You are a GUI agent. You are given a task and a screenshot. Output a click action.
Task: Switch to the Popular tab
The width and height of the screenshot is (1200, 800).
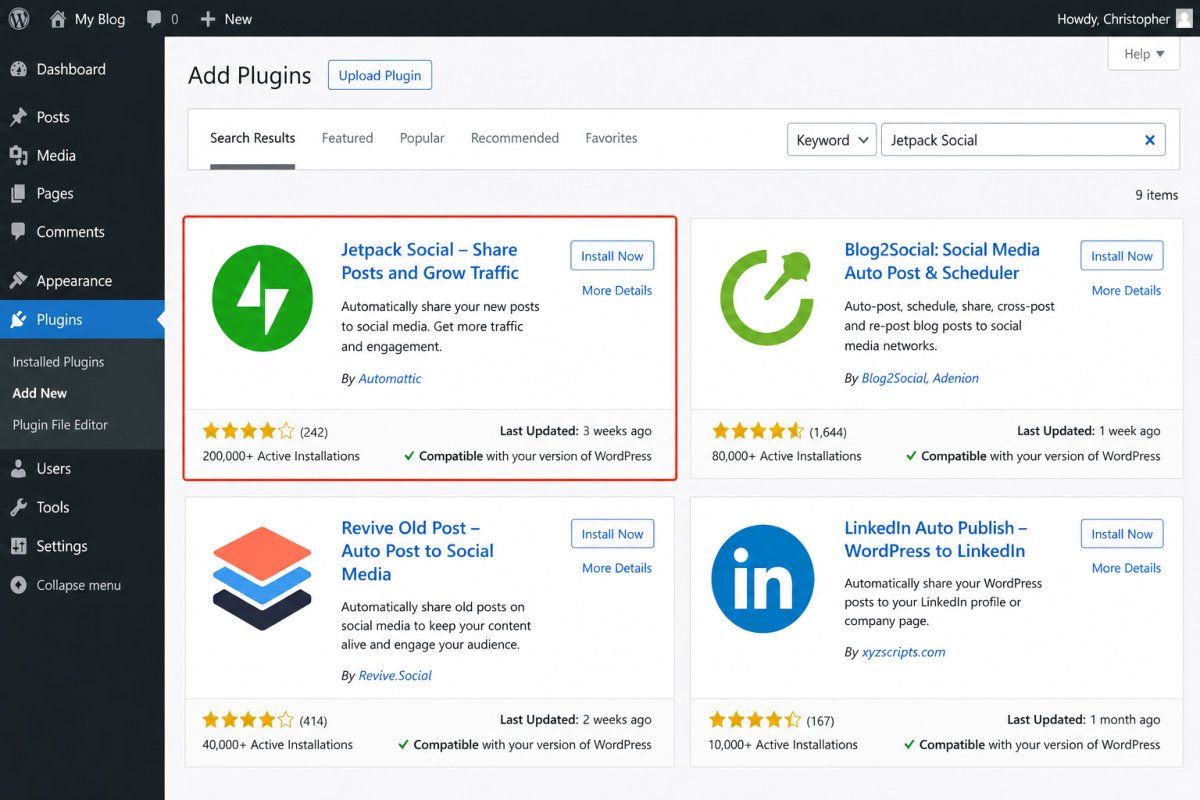coord(422,138)
